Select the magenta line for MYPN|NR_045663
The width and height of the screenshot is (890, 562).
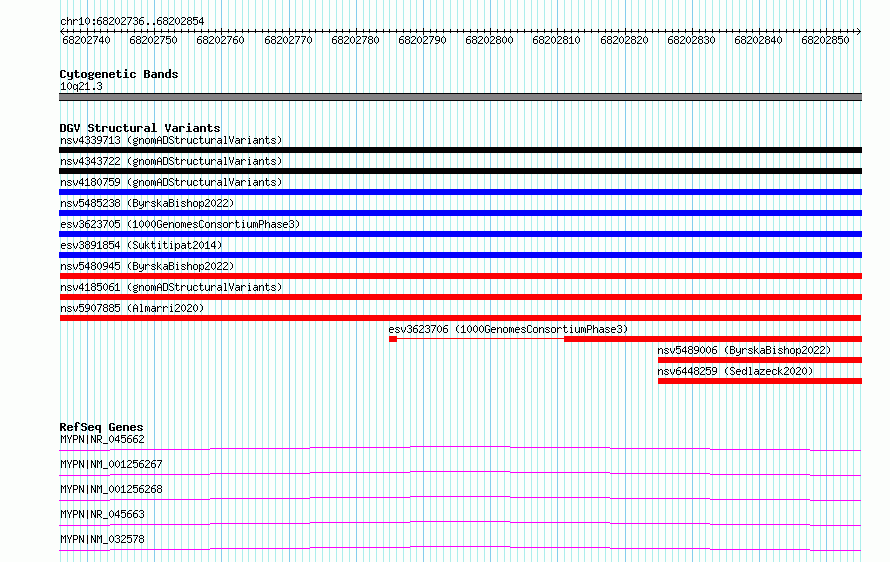click(x=460, y=523)
